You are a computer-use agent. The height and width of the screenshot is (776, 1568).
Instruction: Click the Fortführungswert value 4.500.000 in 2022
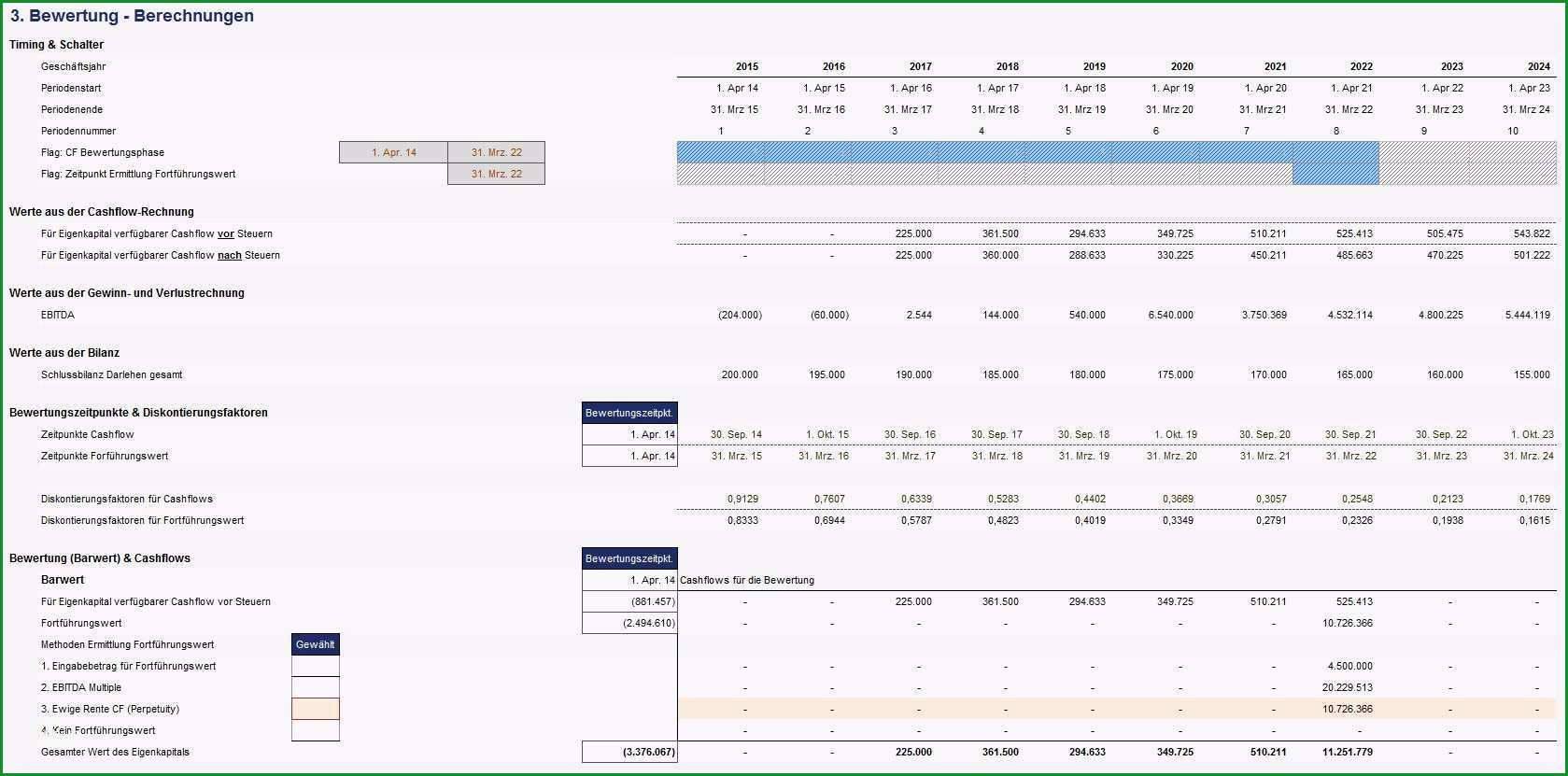click(x=1349, y=666)
